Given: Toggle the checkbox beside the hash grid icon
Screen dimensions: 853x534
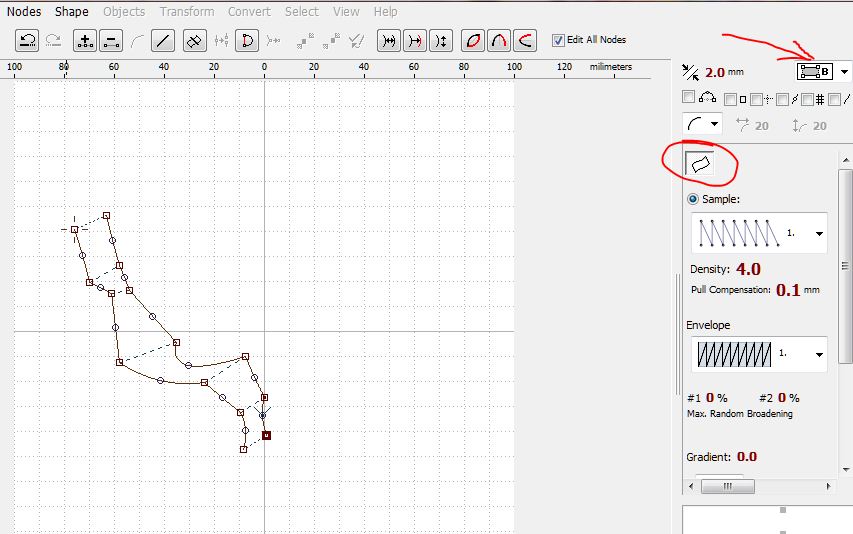Looking at the screenshot, I should 807,100.
